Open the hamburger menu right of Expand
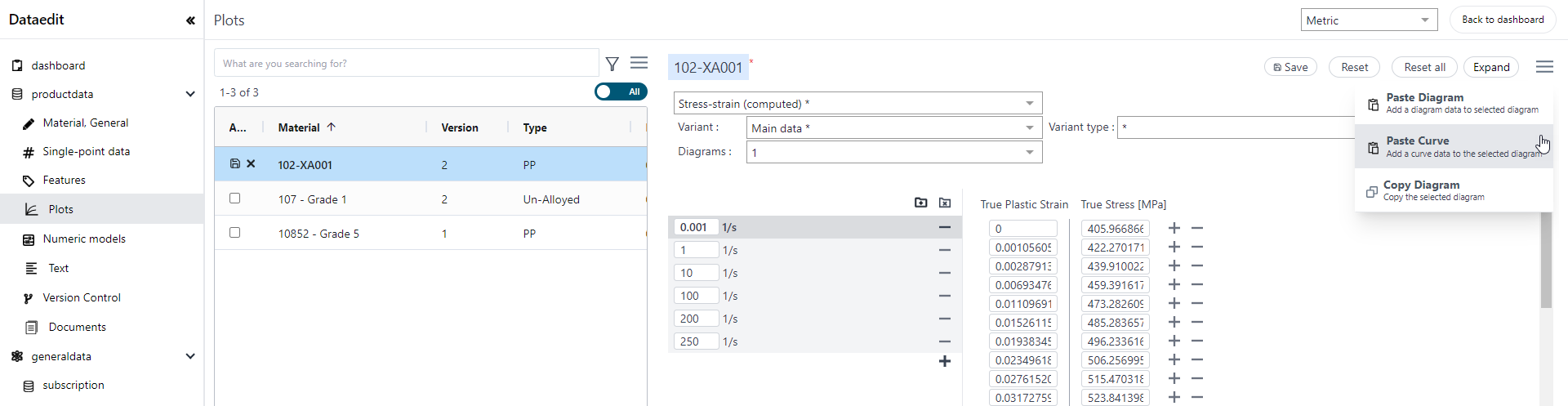Screen dimensions: 1568x406 coord(1543,67)
